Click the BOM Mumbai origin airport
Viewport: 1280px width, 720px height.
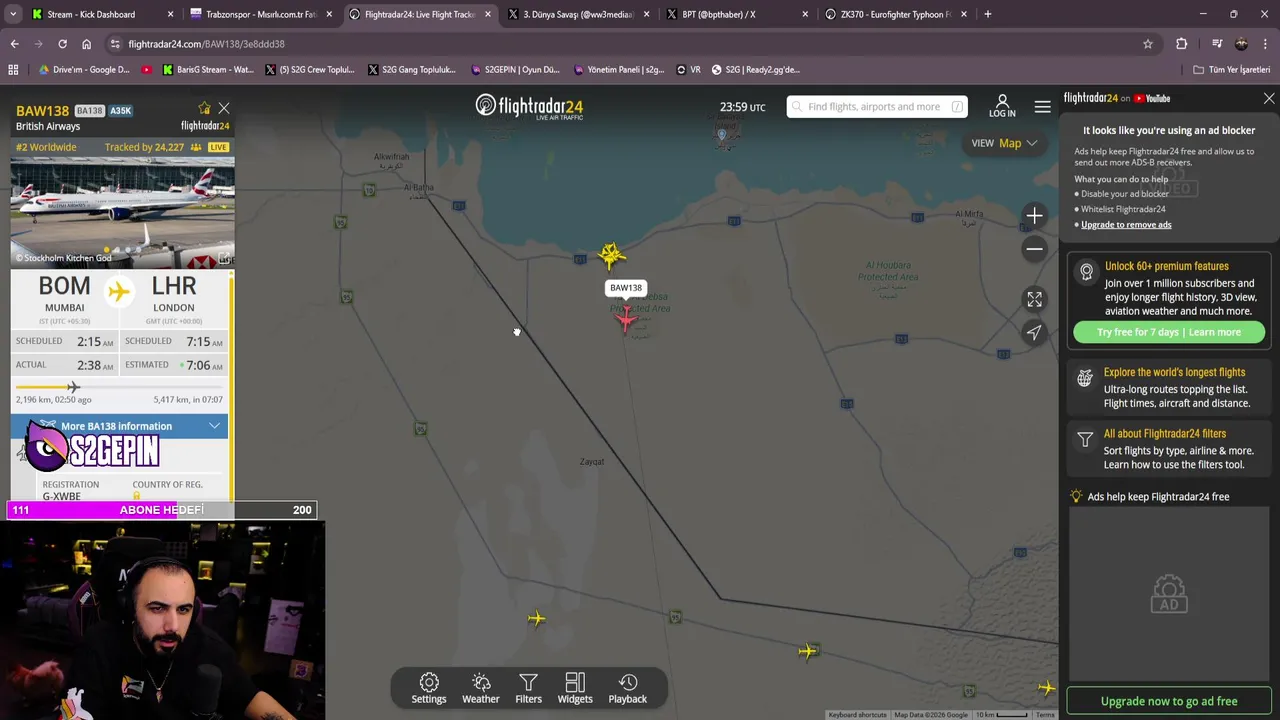[x=64, y=293]
